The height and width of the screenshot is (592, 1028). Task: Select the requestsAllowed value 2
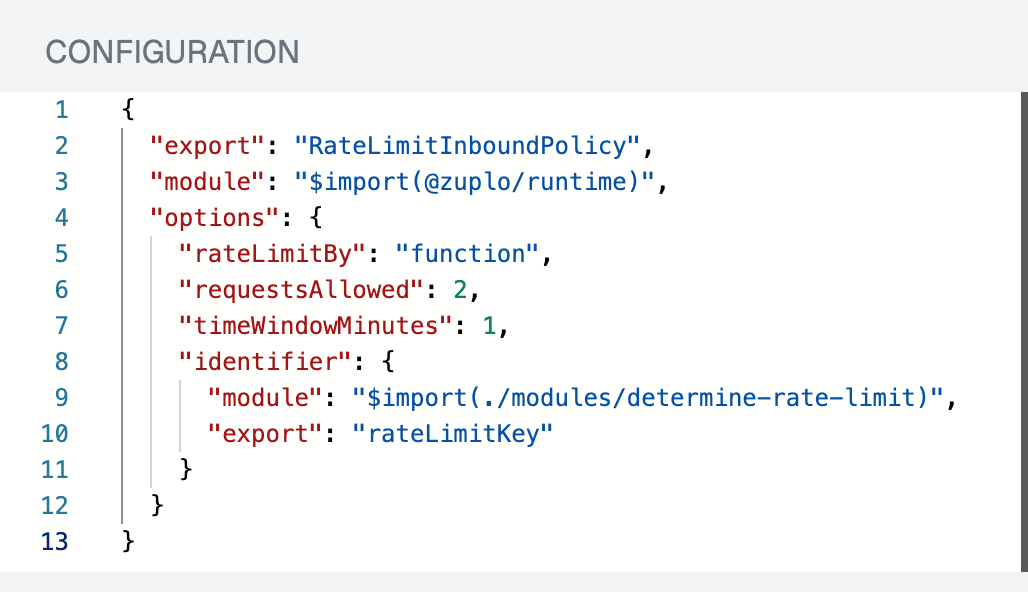coord(459,290)
